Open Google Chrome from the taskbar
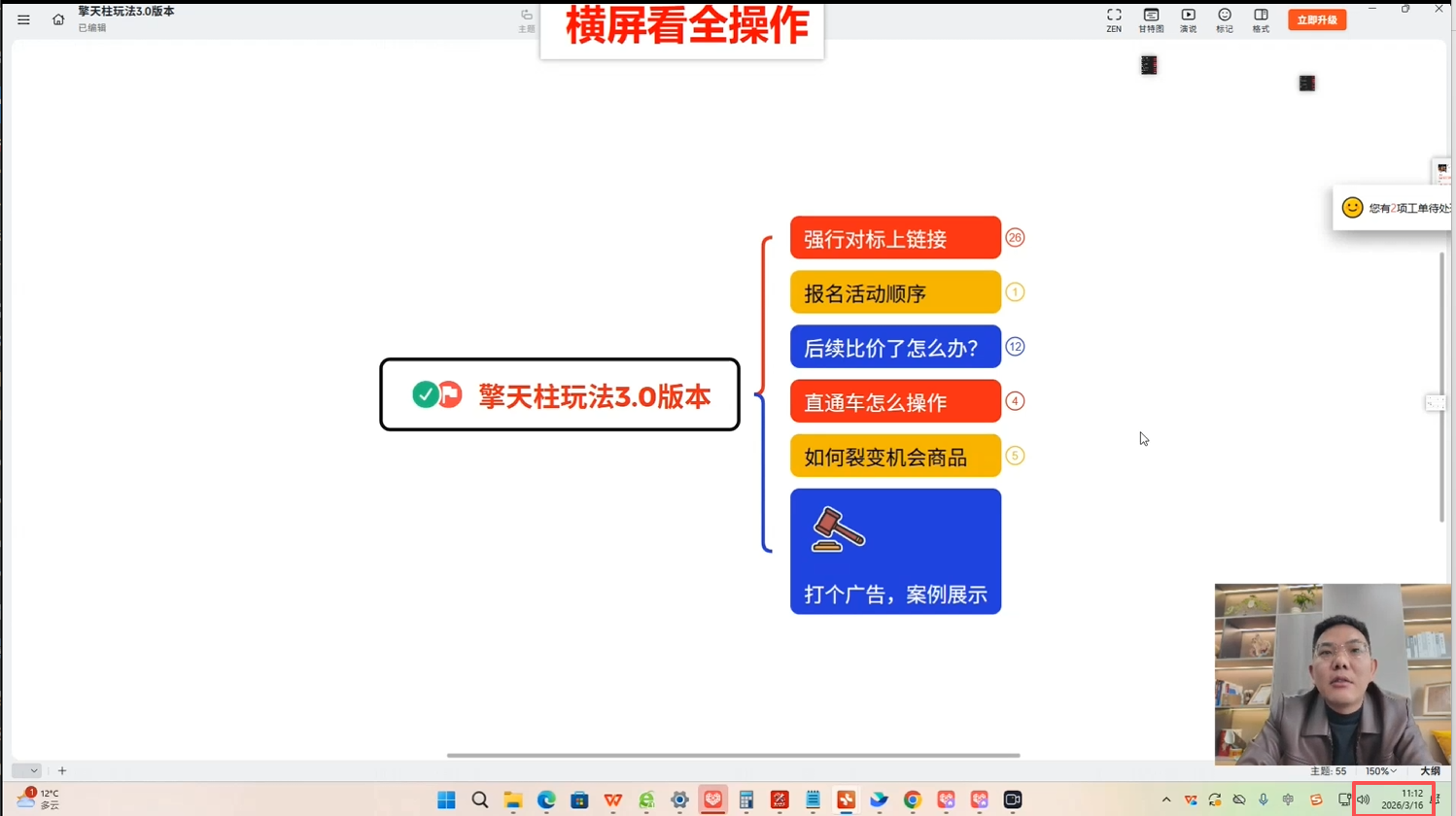The width and height of the screenshot is (1456, 816). pyautogui.click(x=912, y=799)
